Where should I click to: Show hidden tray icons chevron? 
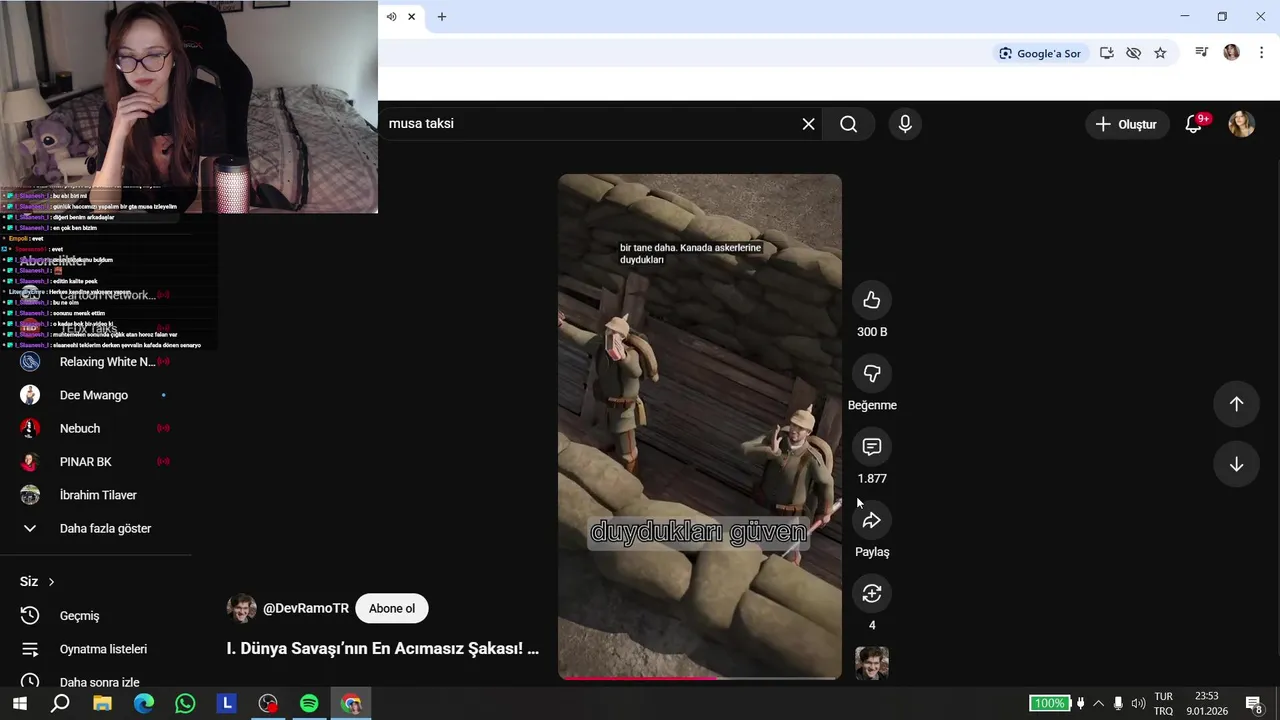click(x=1098, y=703)
